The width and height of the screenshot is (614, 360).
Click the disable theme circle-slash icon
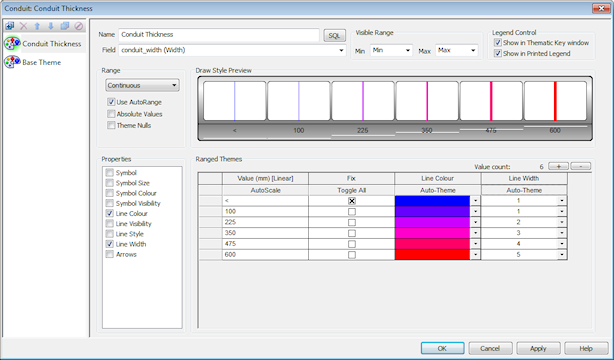coord(79,26)
